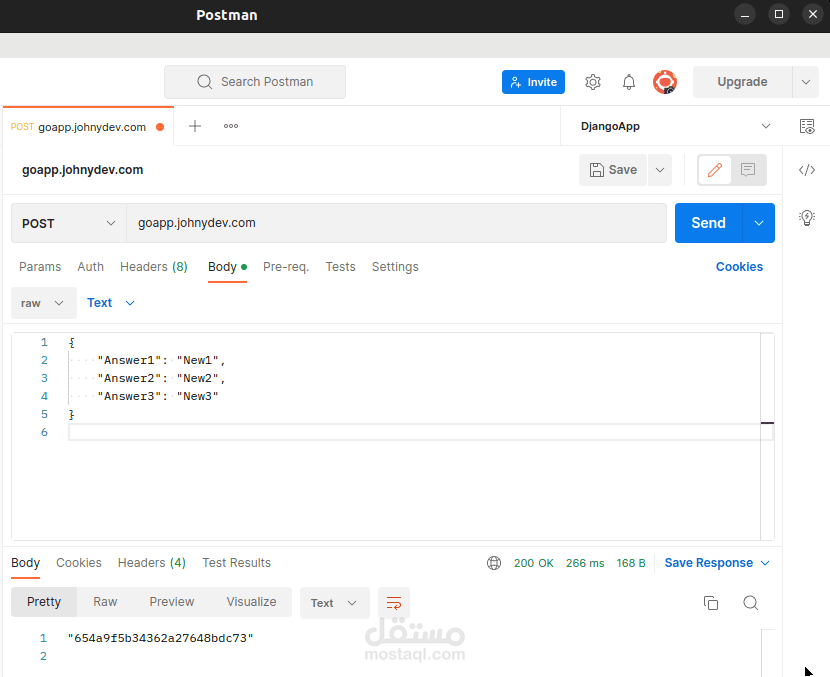Click the request name goapp.johnydev.com title
830x677 pixels.
(83, 170)
